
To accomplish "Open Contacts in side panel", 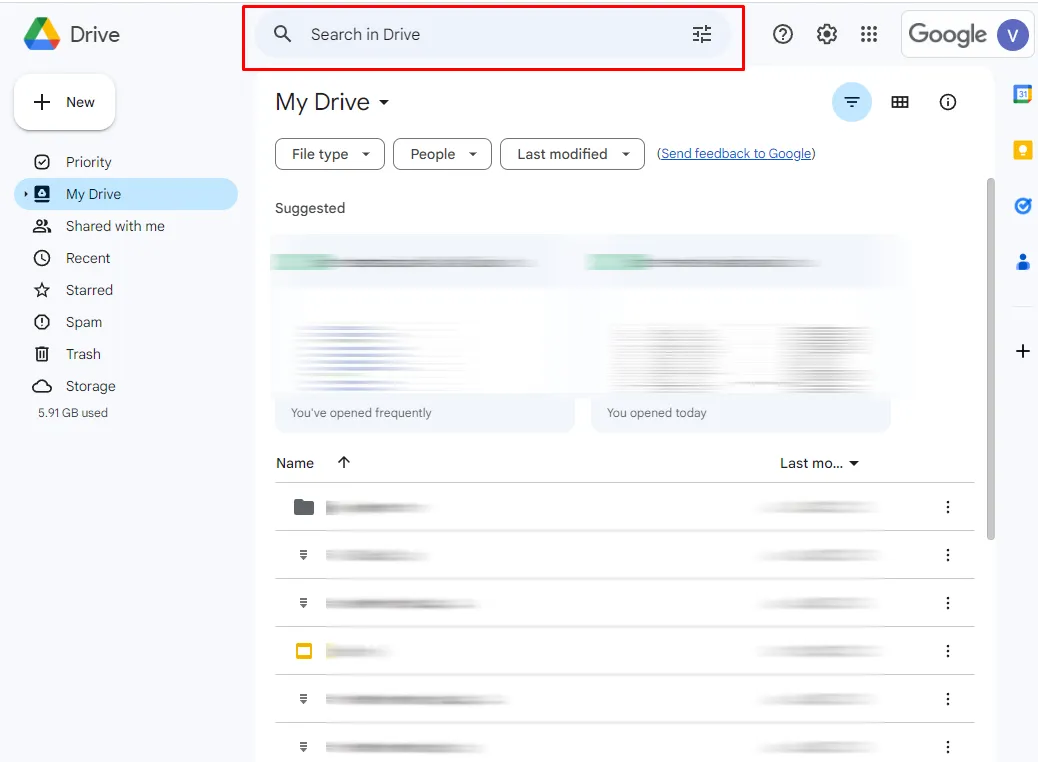I will point(1022,262).
